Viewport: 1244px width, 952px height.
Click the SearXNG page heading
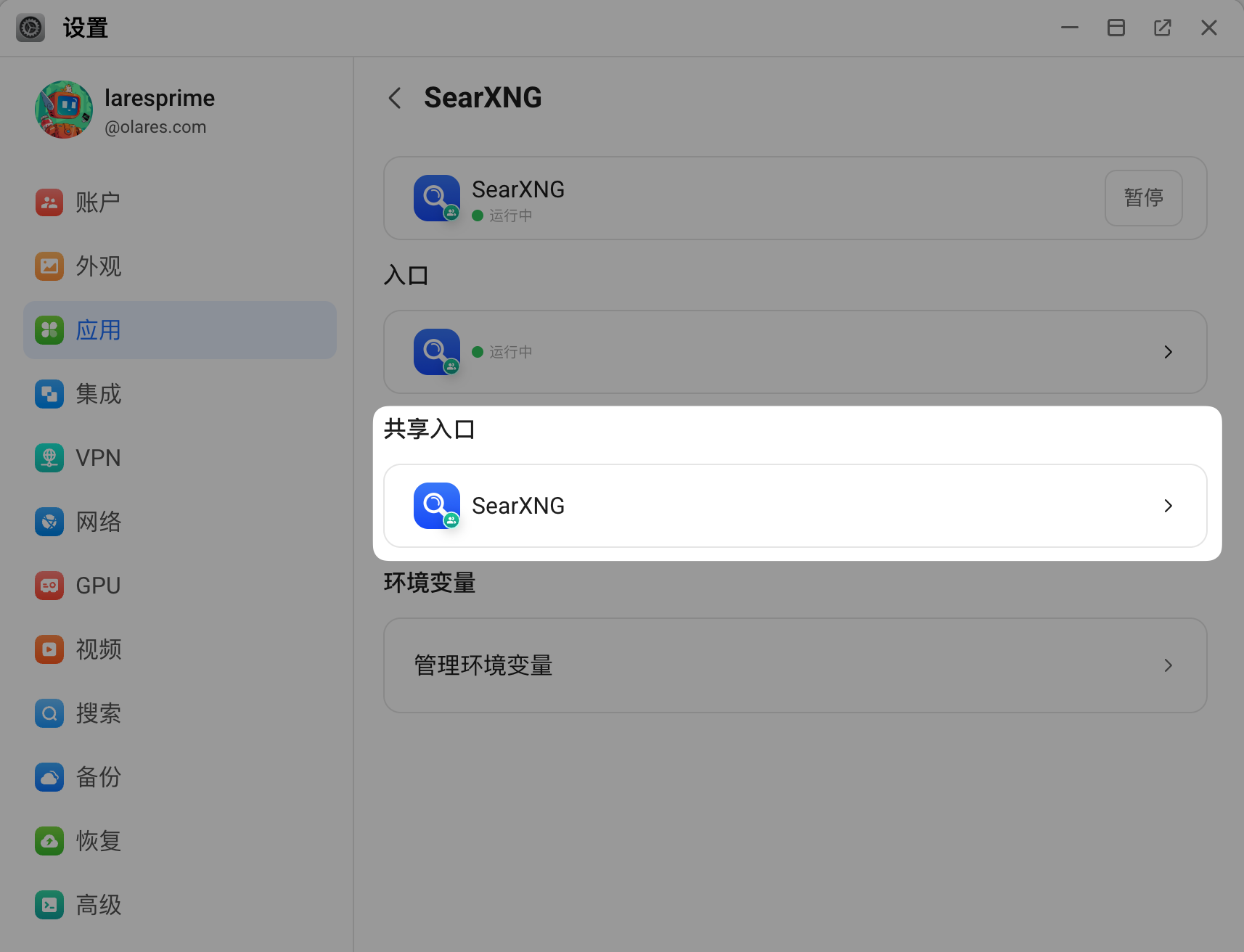point(483,98)
